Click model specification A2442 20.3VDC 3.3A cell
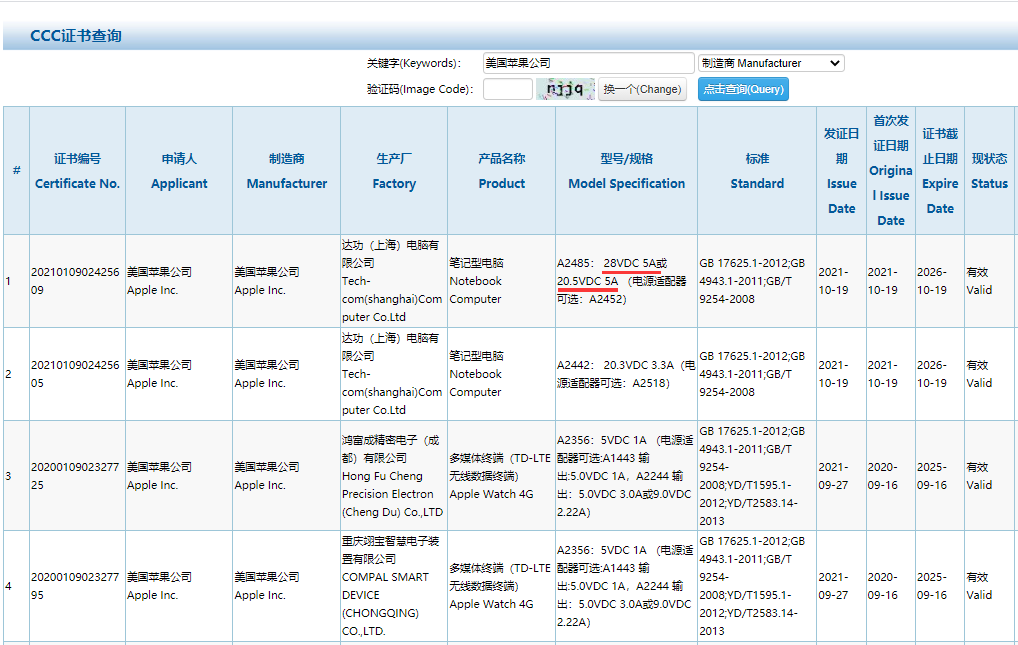Image resolution: width=1018 pixels, height=645 pixels. (x=627, y=374)
